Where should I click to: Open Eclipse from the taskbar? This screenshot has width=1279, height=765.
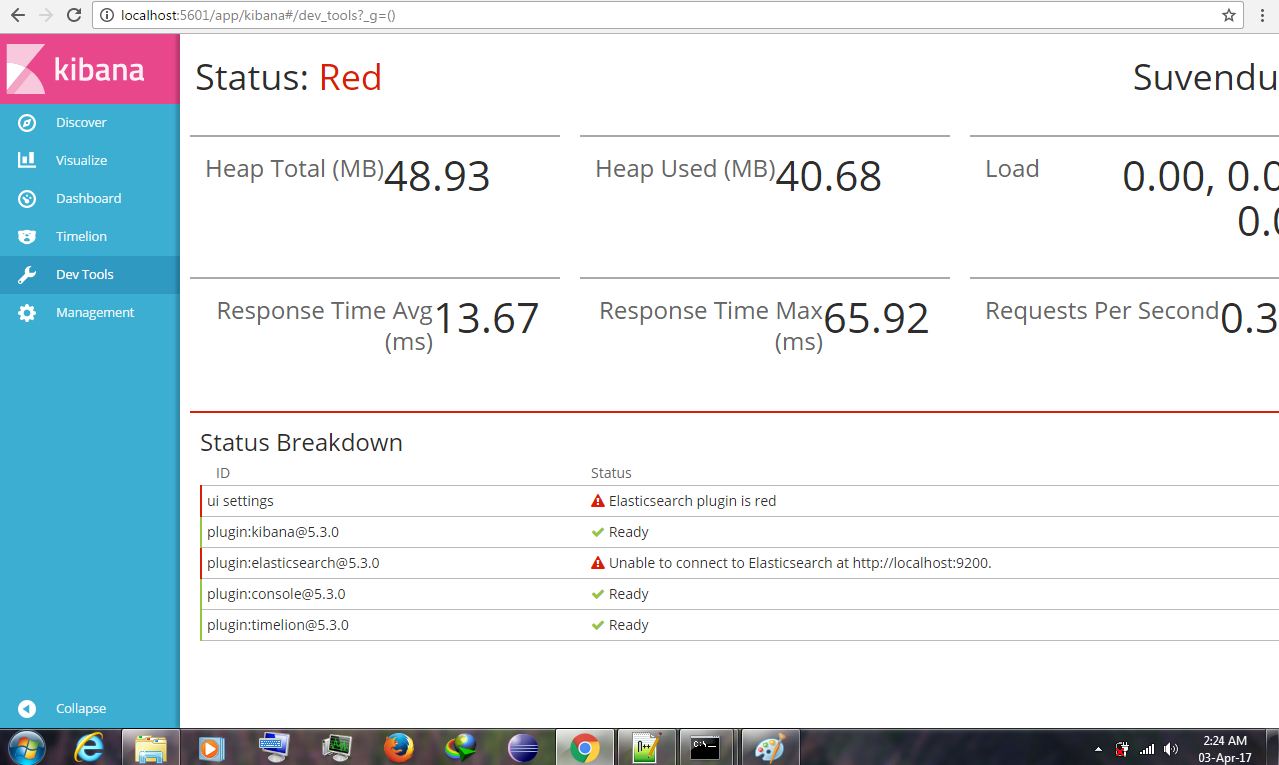coord(523,747)
